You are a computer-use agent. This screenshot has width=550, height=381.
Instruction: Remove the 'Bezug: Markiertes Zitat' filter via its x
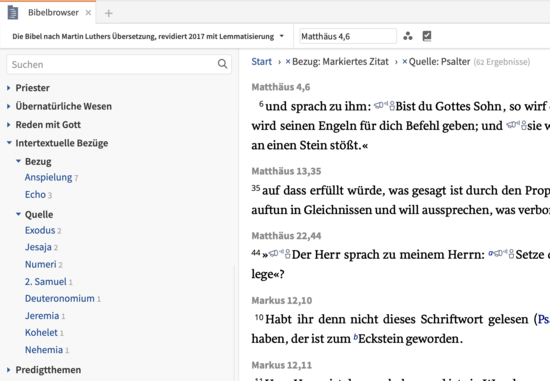(x=288, y=62)
